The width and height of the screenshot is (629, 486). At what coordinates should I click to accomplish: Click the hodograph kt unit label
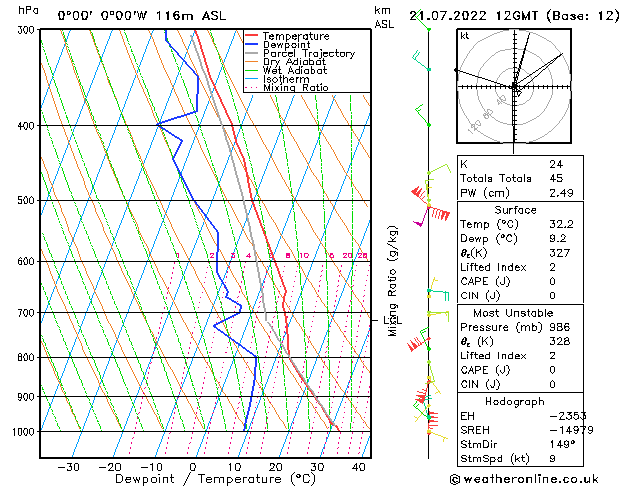tap(464, 36)
